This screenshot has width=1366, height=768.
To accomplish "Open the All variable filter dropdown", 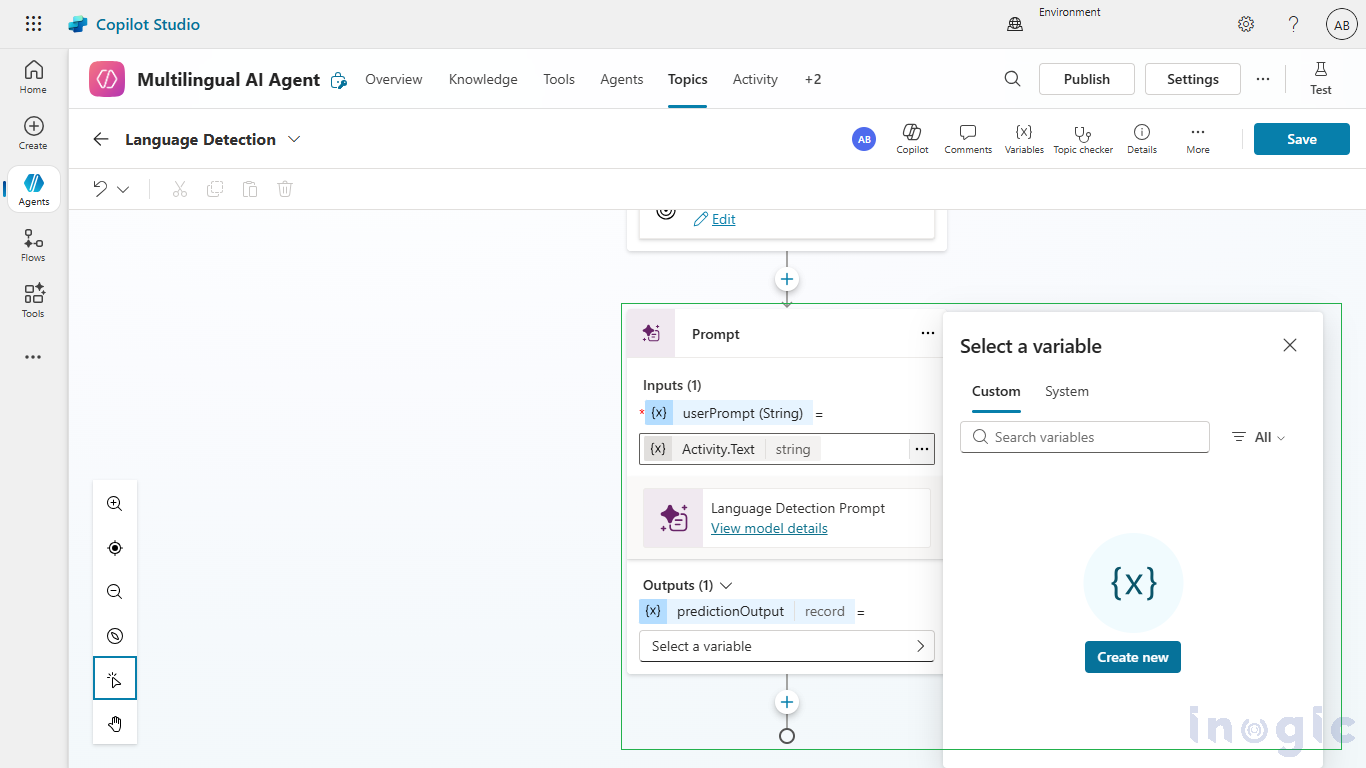I will [1259, 437].
